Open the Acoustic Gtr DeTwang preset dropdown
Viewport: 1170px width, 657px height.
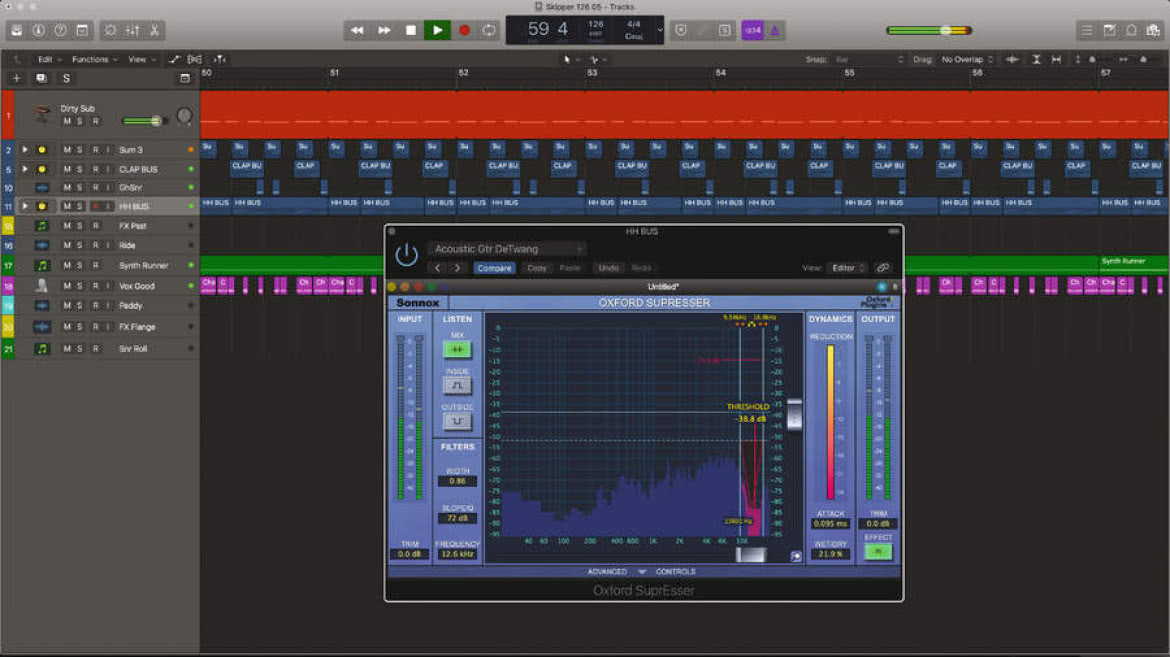click(x=507, y=249)
